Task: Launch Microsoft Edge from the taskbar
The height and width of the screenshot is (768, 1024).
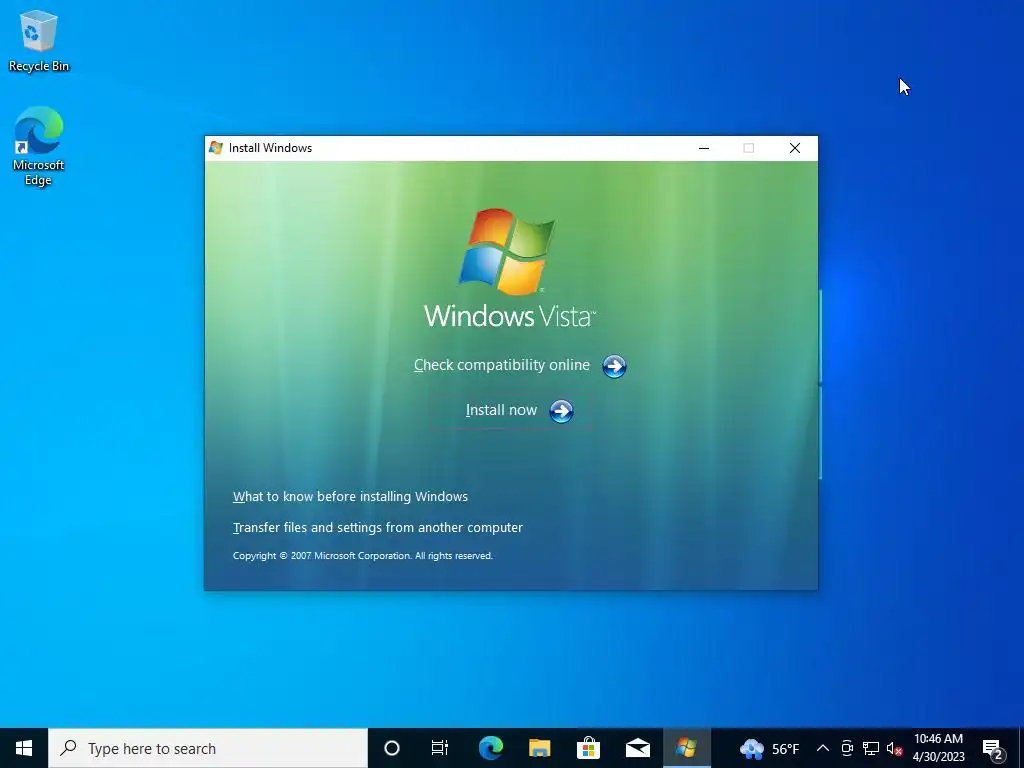Action: (490, 748)
